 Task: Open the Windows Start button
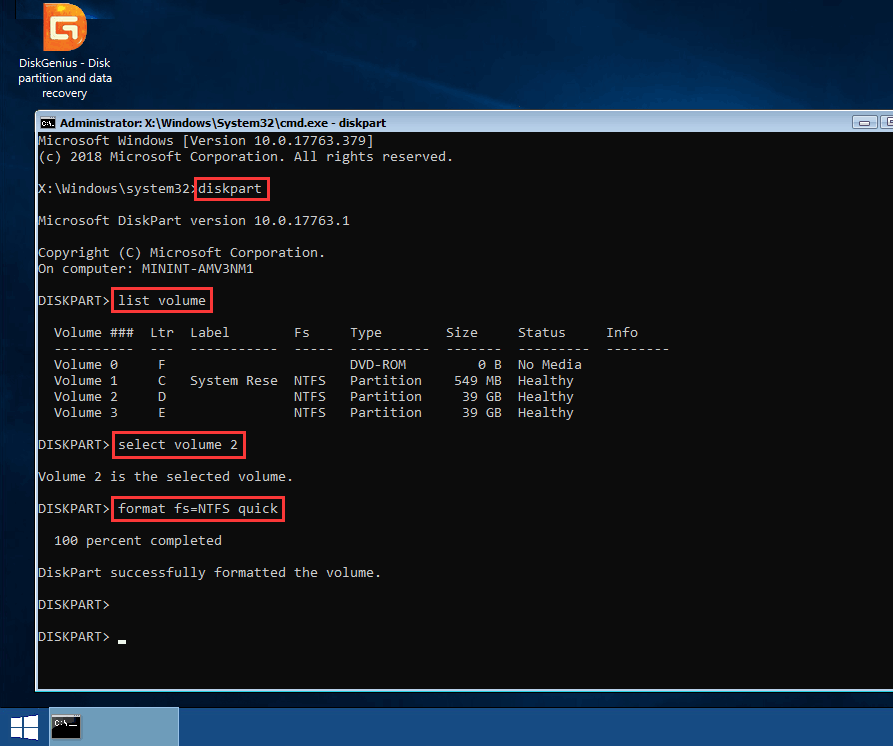point(24,726)
